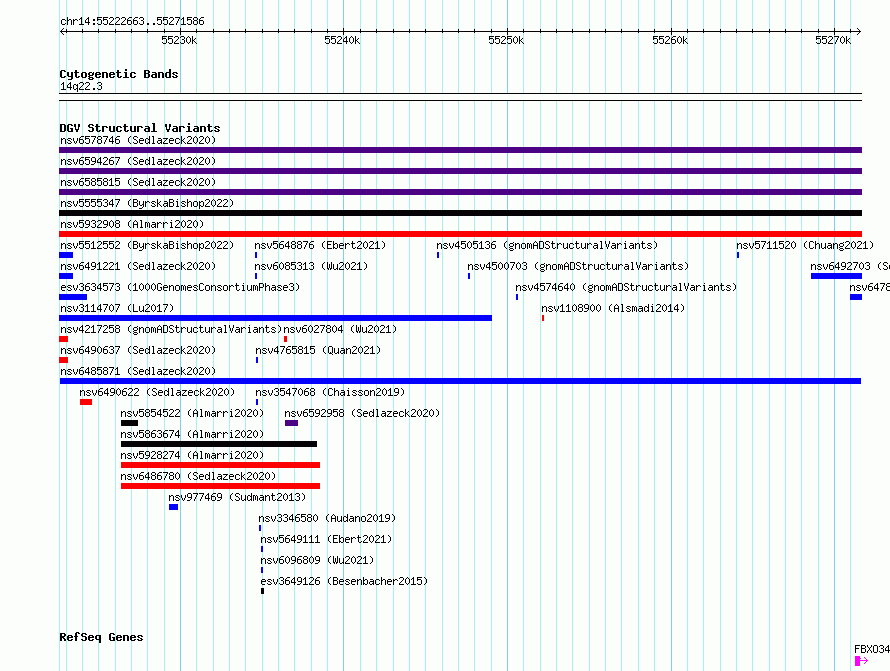The width and height of the screenshot is (890, 671).
Task: Open nsv5863674 (Almarri2020) label
Action: point(192,434)
